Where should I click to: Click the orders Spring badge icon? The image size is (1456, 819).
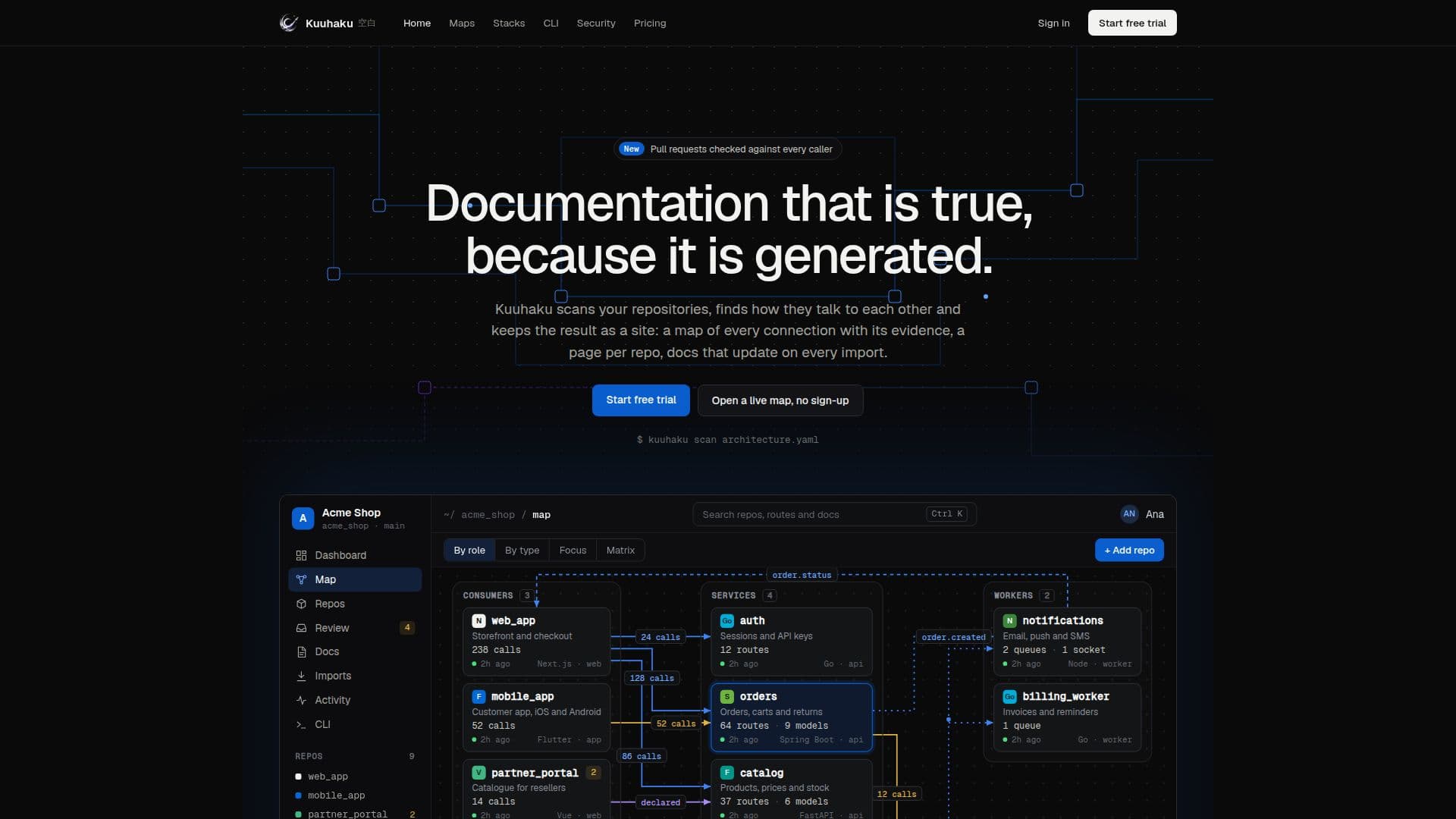[x=726, y=696]
